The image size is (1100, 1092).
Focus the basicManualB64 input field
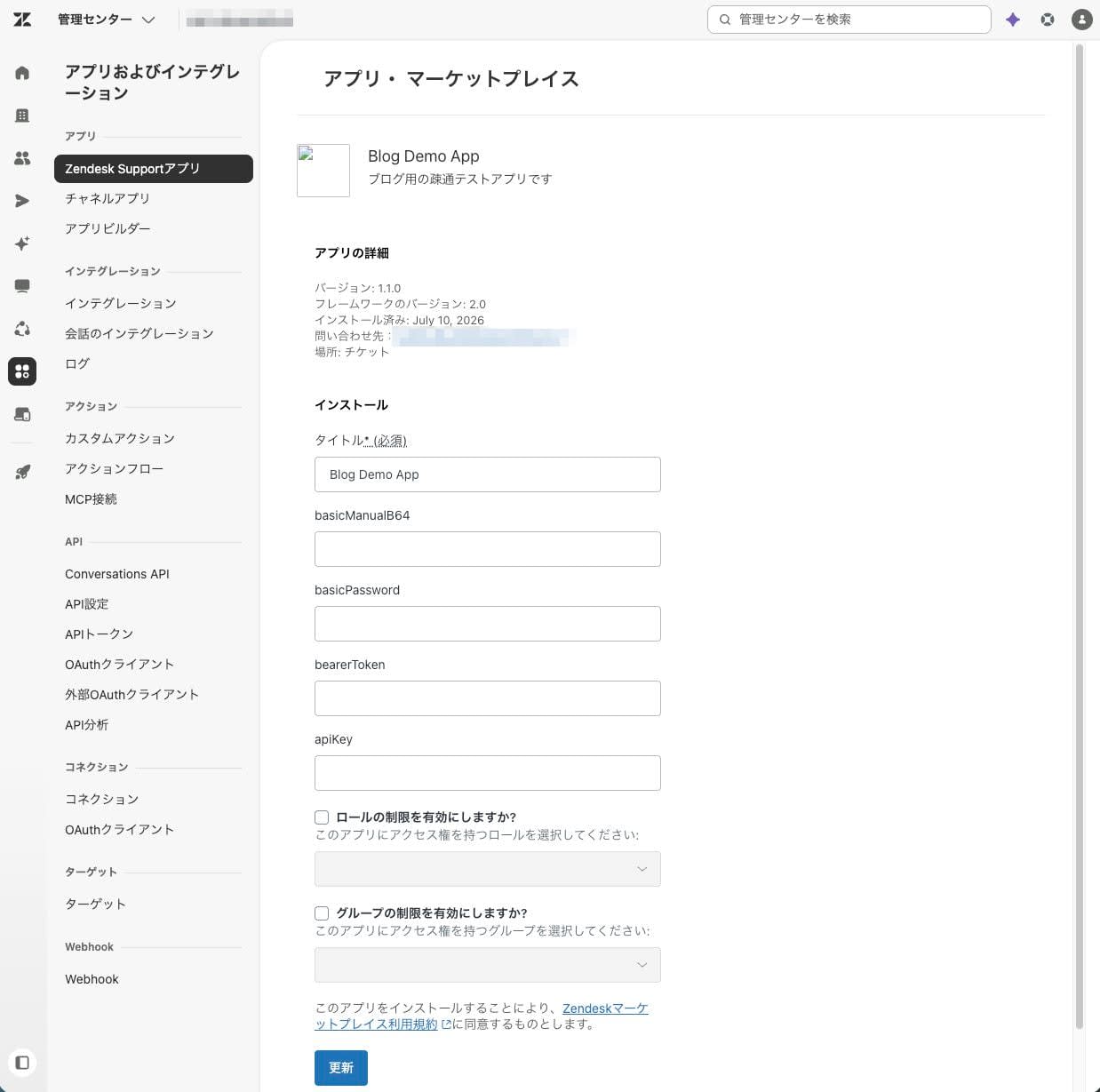488,549
